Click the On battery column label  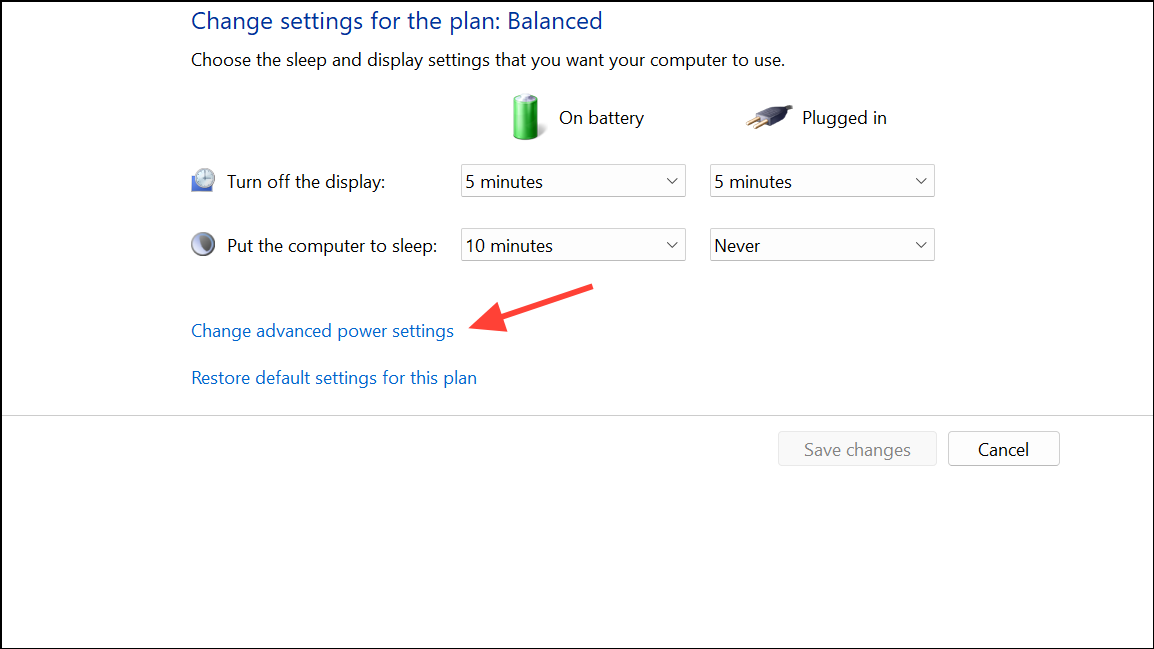pos(601,117)
